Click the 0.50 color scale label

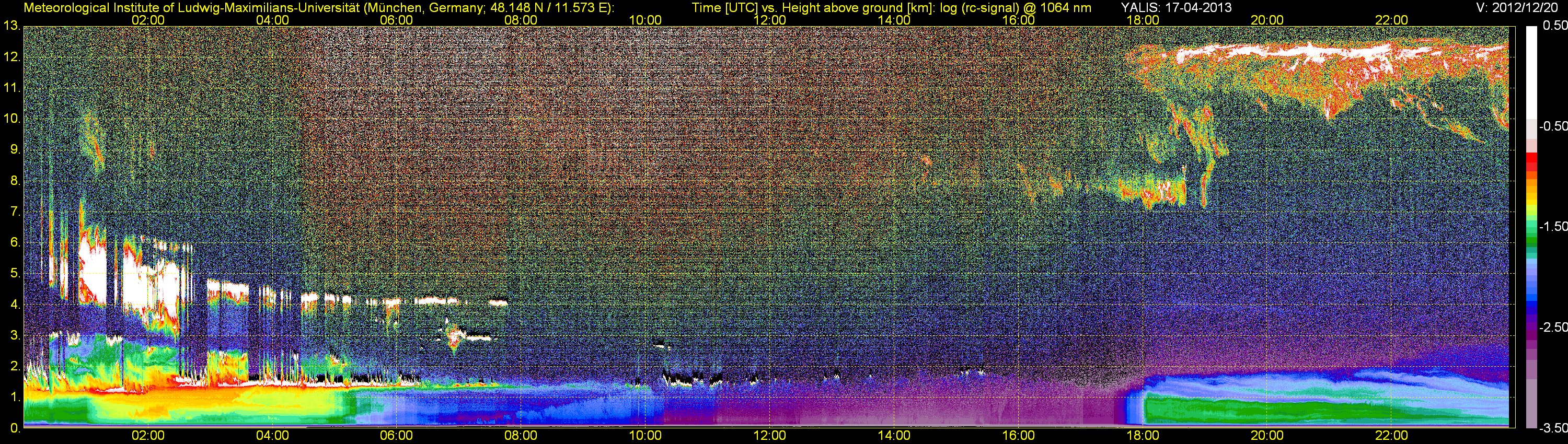click(x=1554, y=26)
